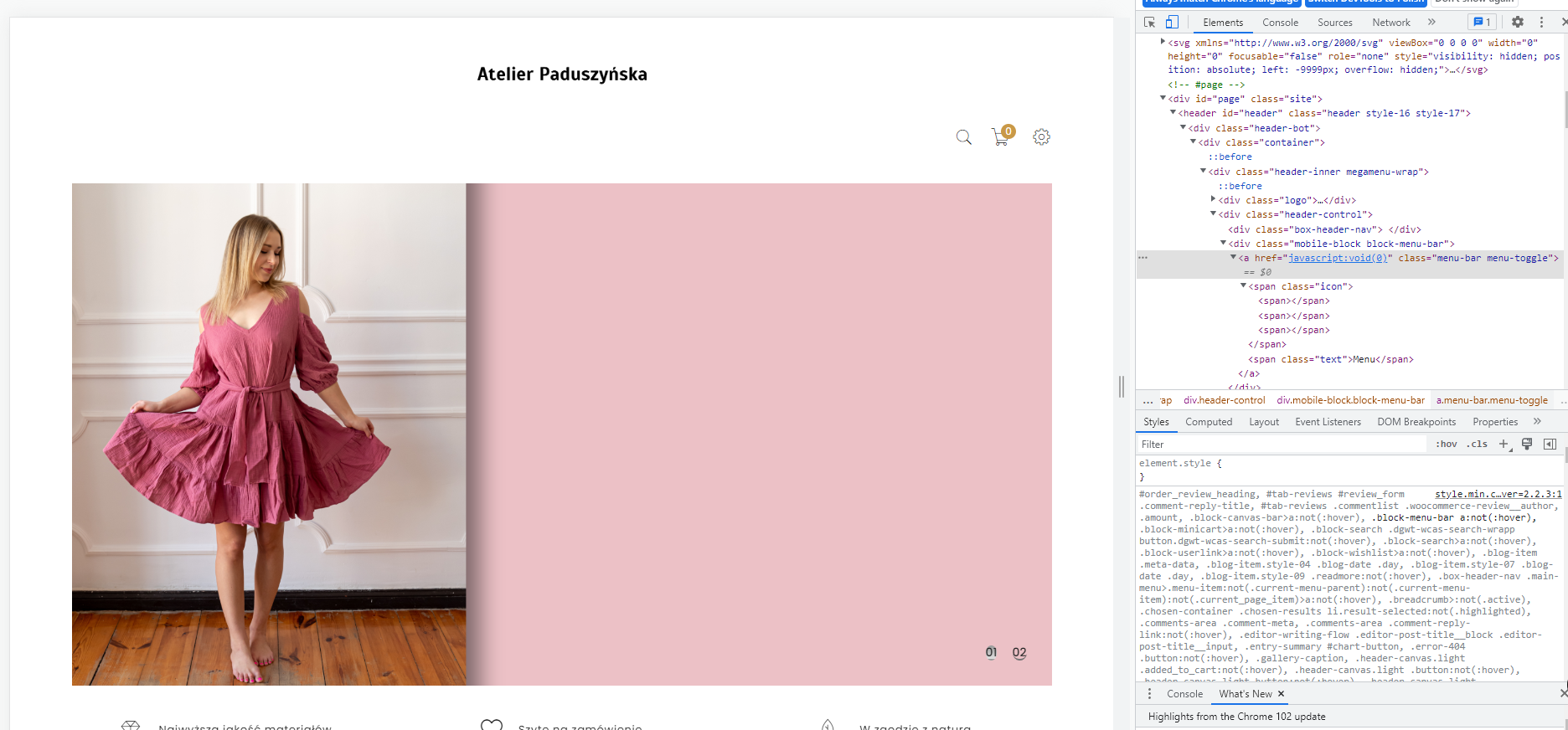Go to slide 02 of the banner
This screenshot has height=730, width=1568.
(1019, 652)
